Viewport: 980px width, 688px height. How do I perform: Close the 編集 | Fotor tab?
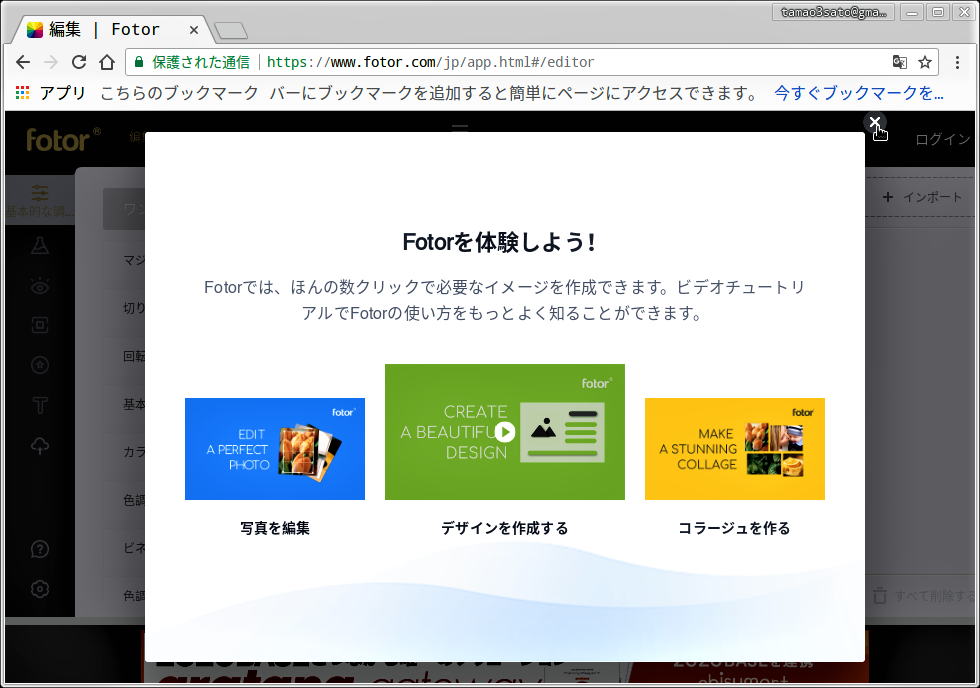pos(194,30)
